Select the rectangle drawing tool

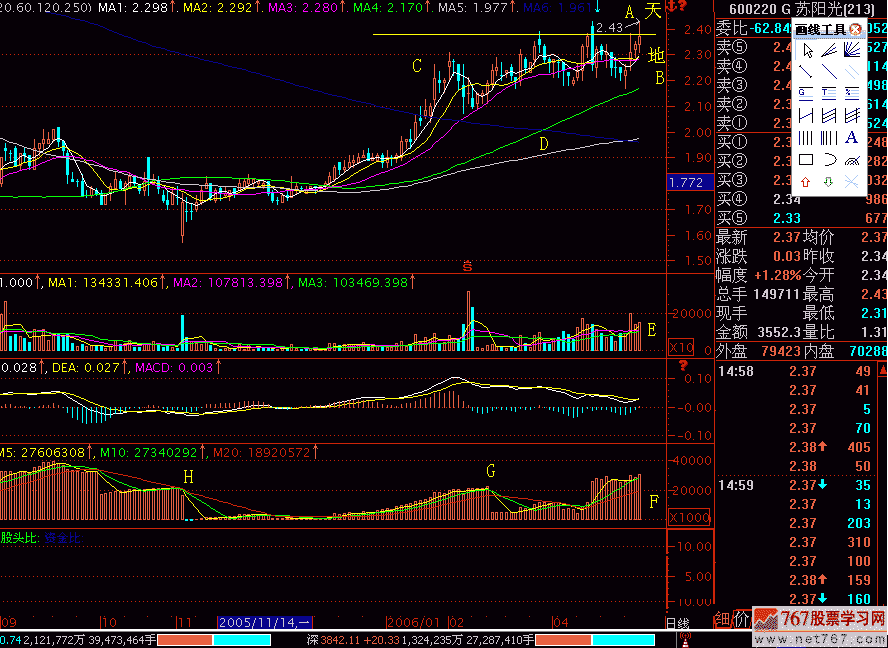805,160
